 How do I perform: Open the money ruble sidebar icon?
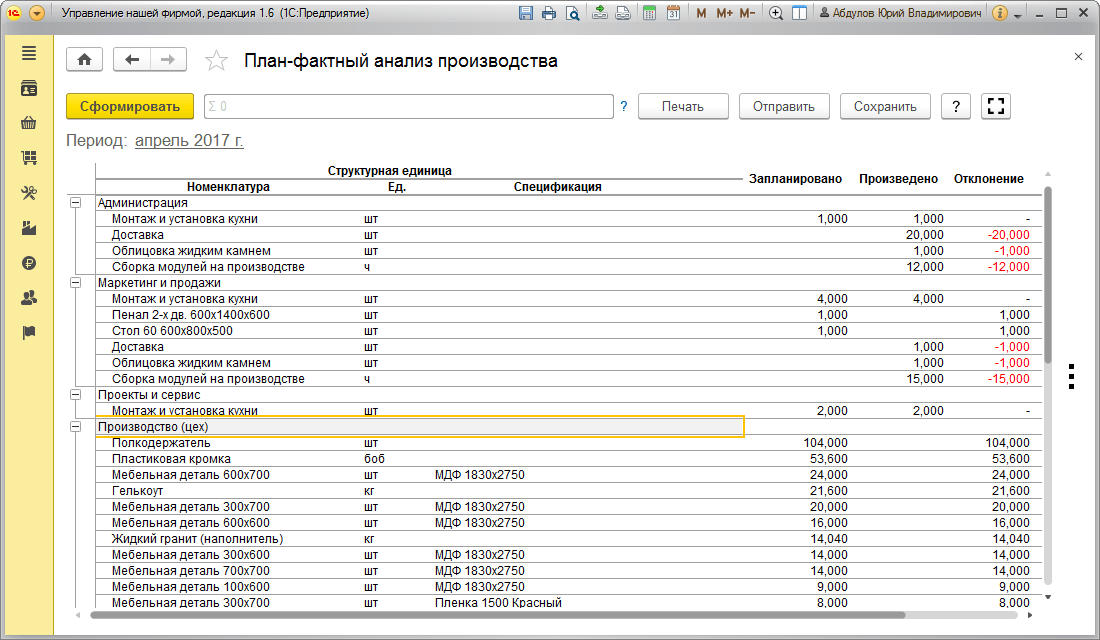[29, 263]
